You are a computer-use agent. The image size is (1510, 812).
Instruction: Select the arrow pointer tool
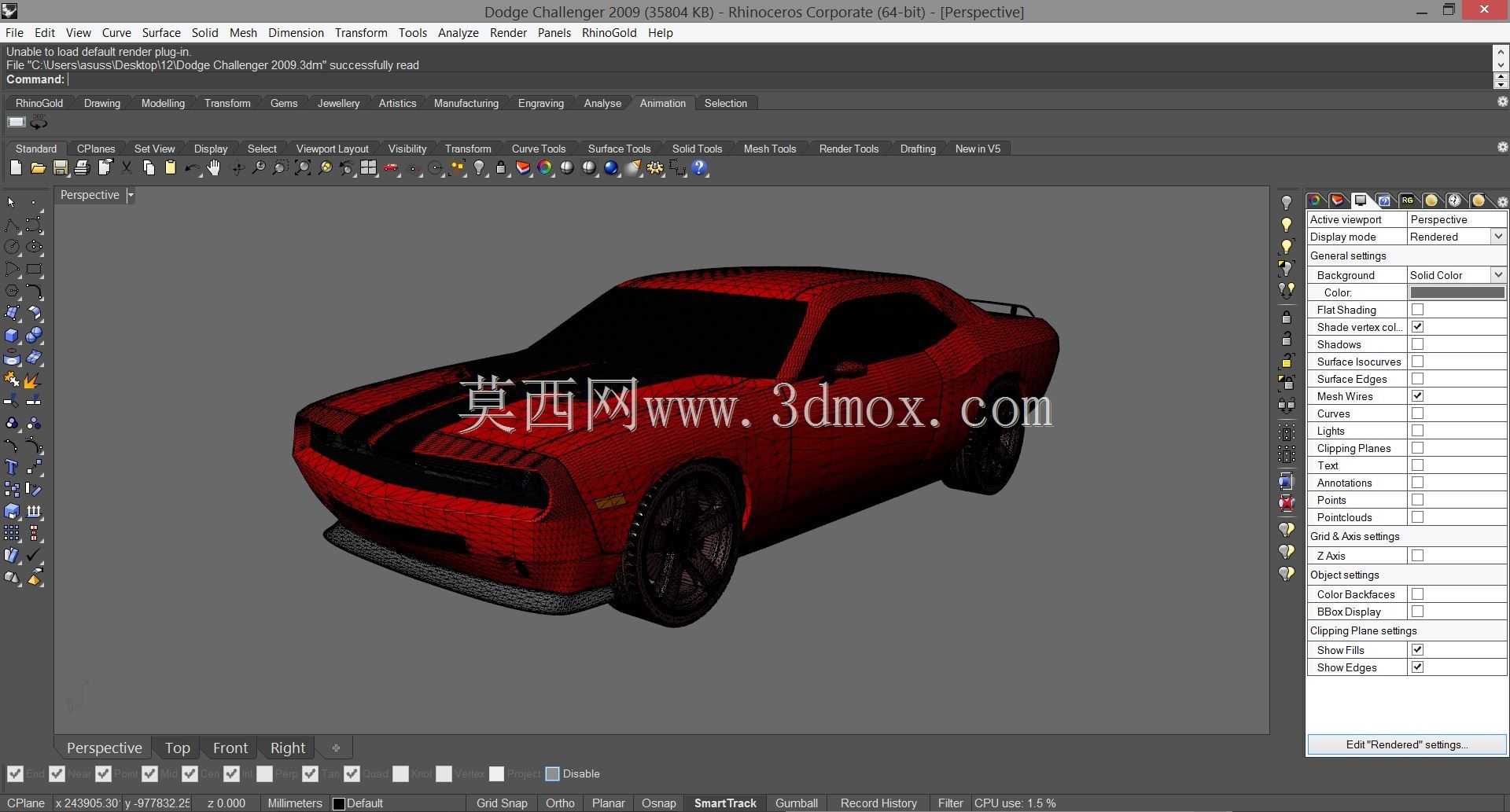click(11, 203)
